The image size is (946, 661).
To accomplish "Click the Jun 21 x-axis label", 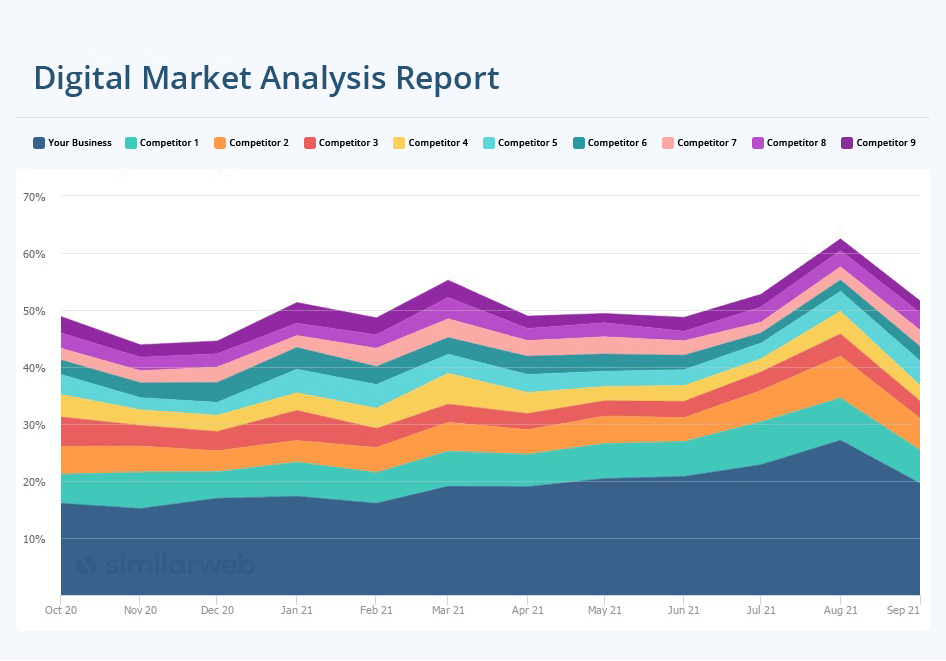I will 683,610.
